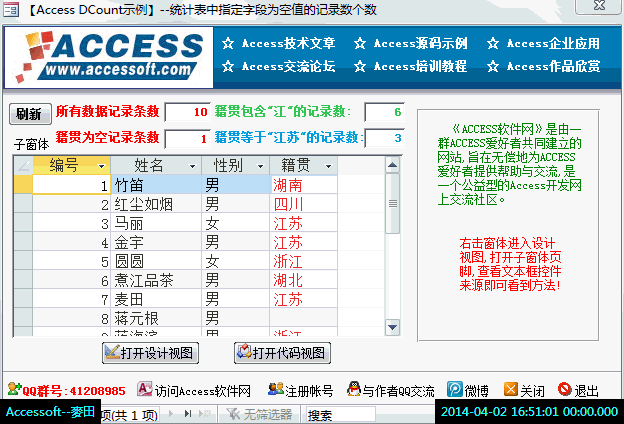Click the orange X 关闭 icon

tap(511, 389)
